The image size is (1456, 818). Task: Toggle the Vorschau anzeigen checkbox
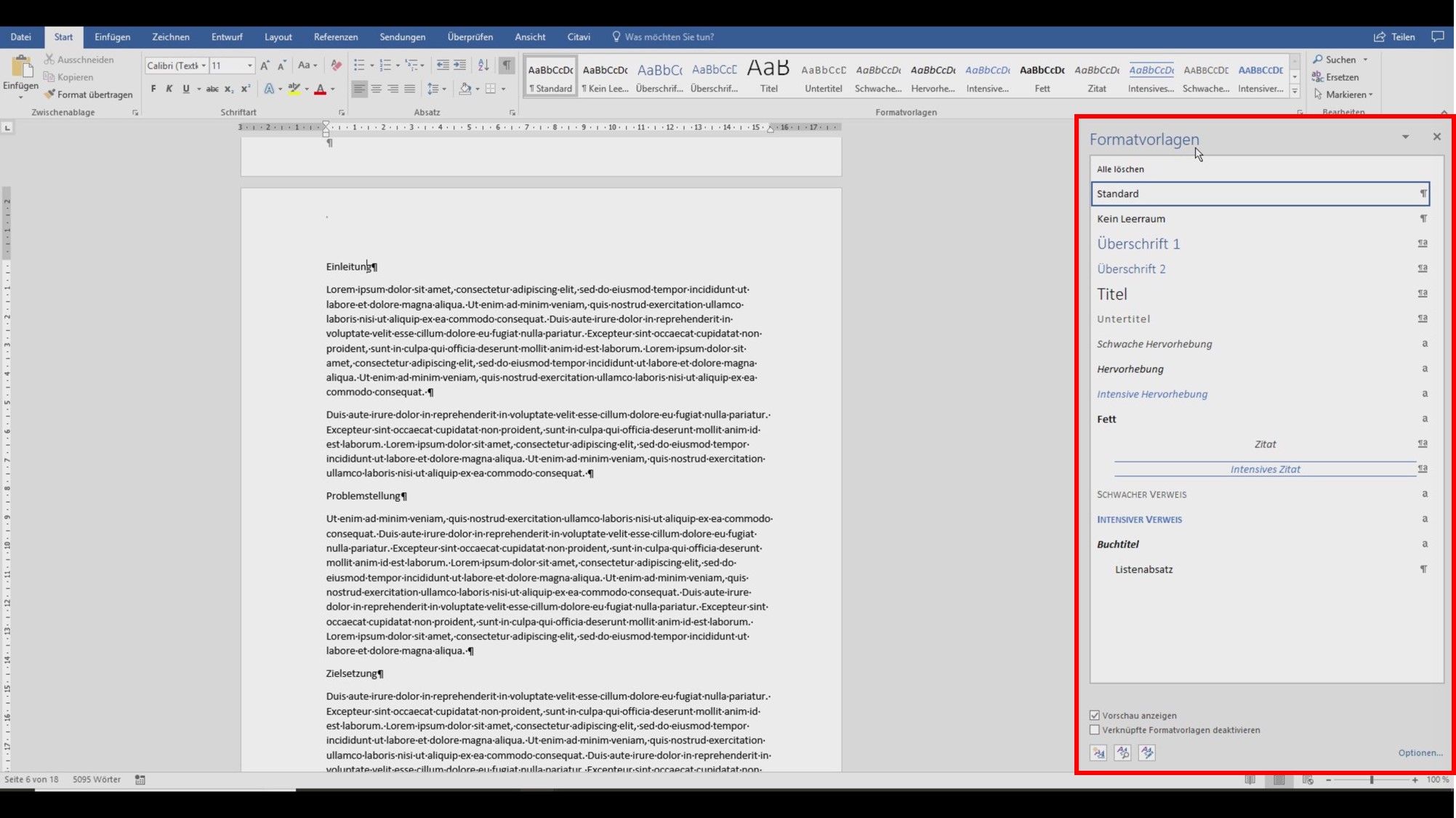coord(1094,714)
